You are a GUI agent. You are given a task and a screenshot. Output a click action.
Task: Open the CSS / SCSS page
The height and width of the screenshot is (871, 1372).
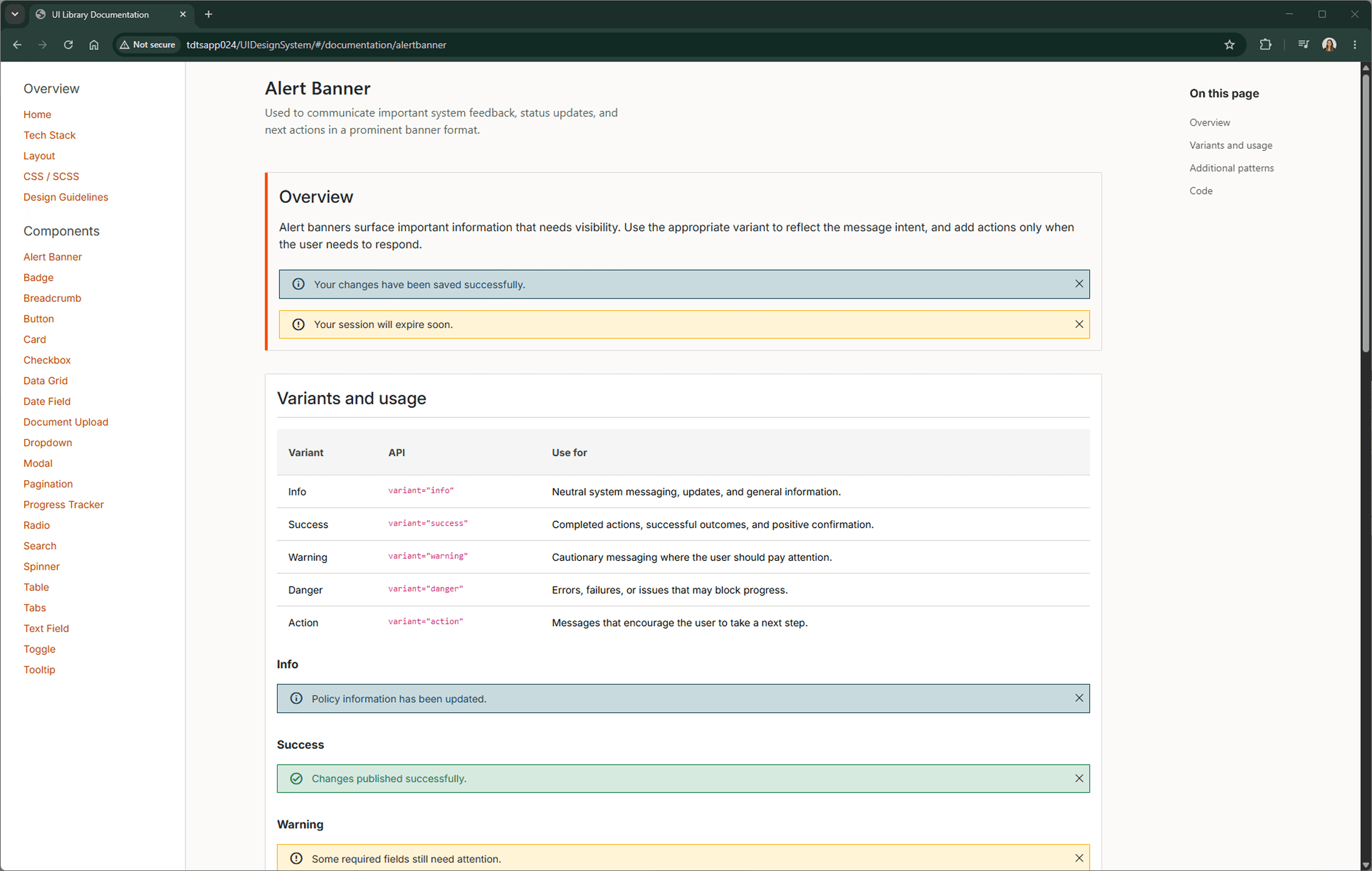point(51,176)
